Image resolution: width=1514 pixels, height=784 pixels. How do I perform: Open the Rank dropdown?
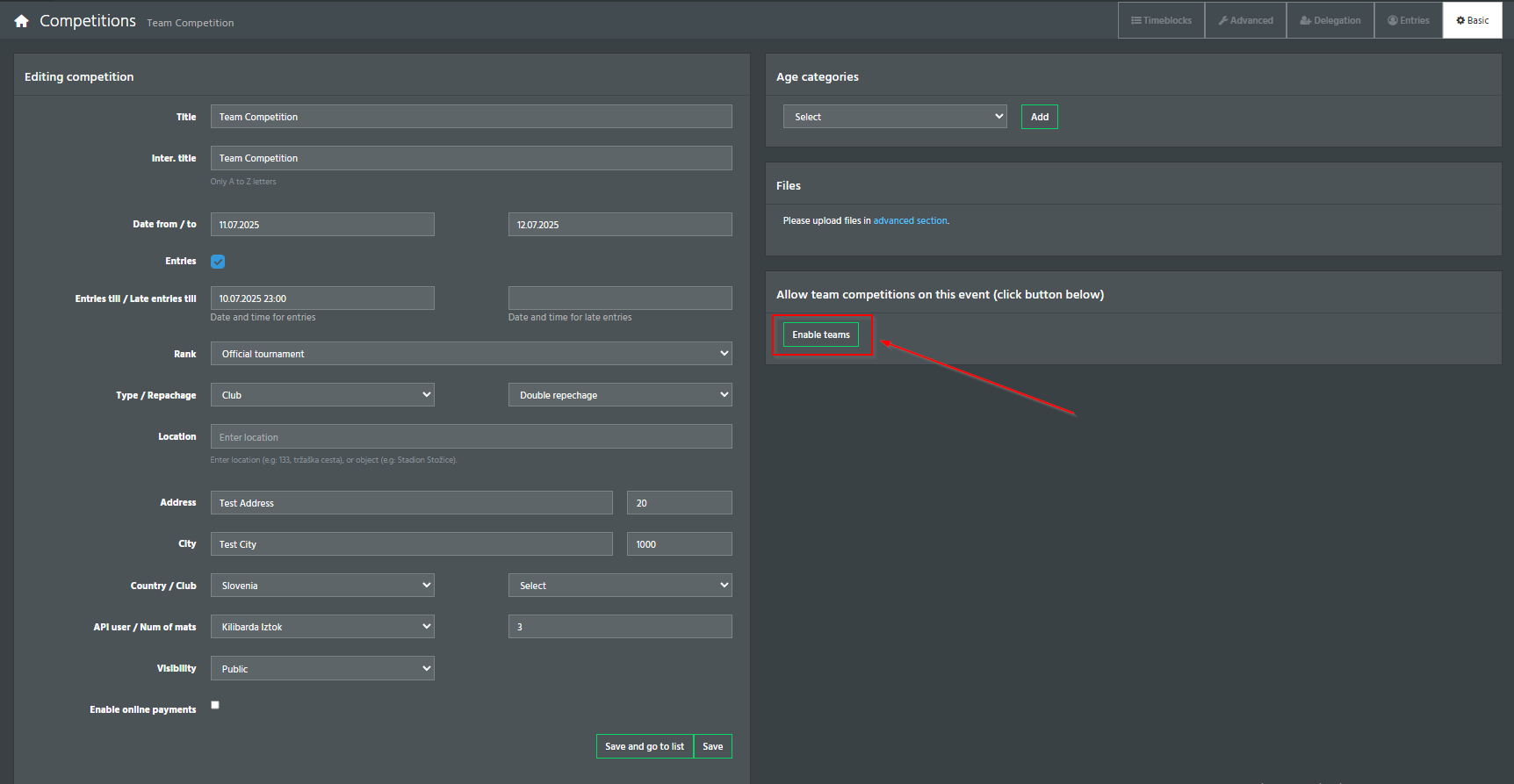[x=471, y=354]
